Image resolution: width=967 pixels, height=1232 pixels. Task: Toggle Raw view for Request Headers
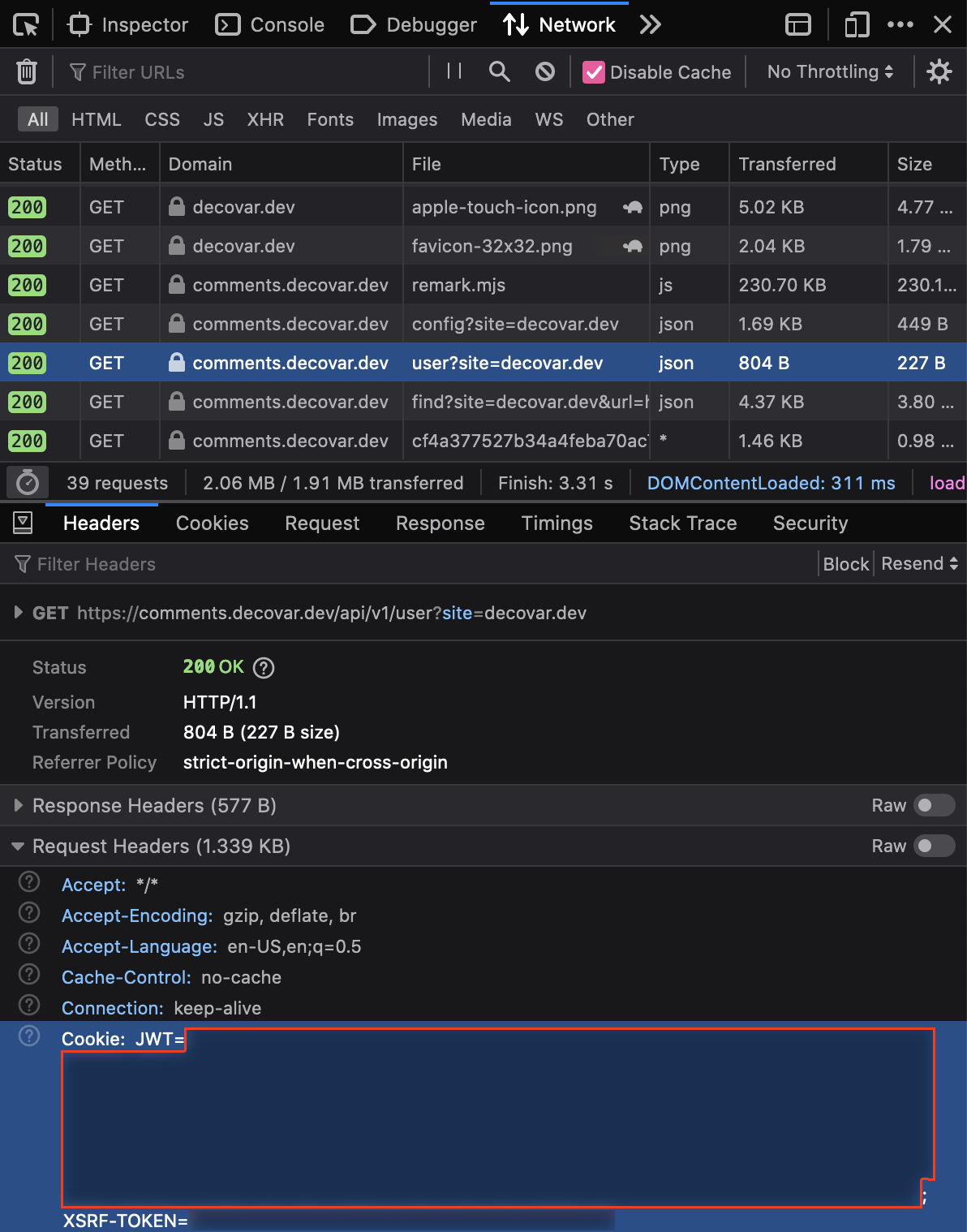pos(934,846)
